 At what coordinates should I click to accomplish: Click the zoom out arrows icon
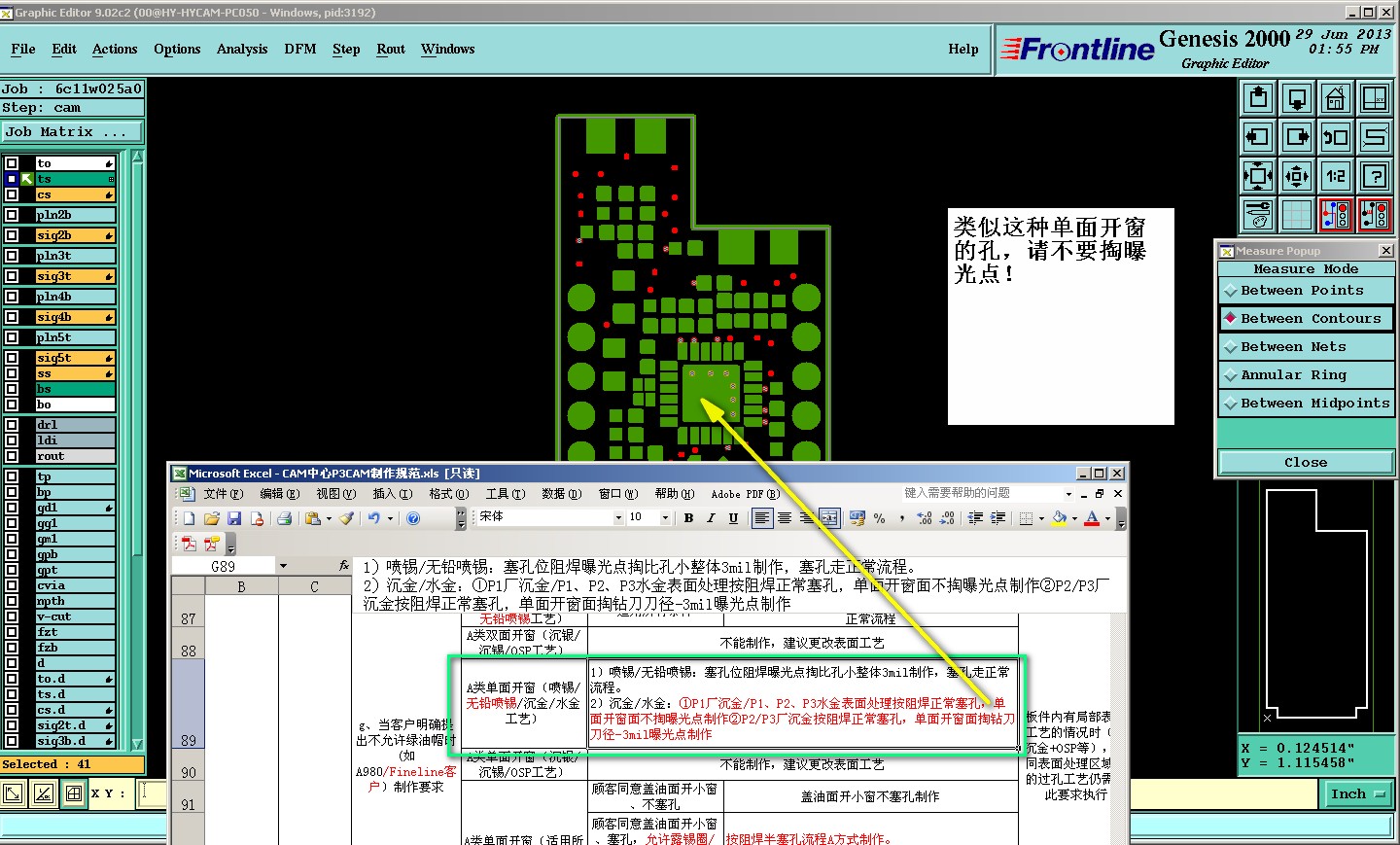click(1297, 176)
